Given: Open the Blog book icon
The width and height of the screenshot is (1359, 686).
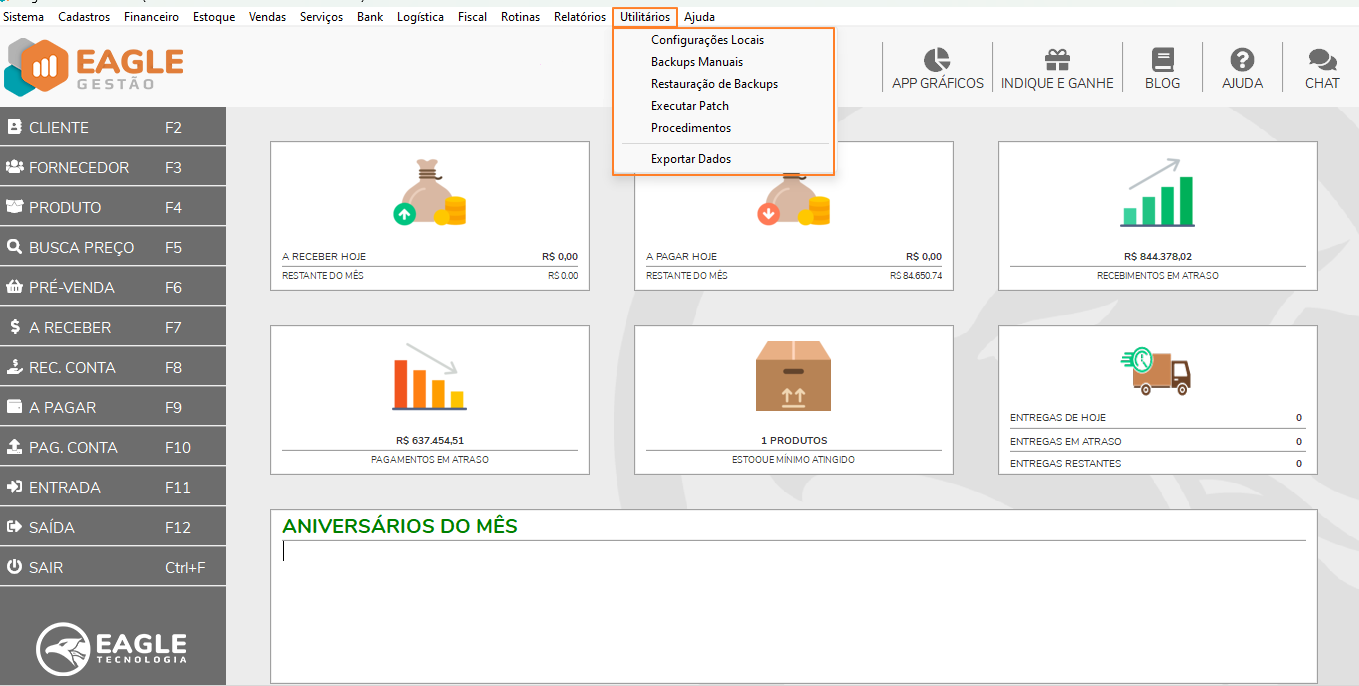Looking at the screenshot, I should 1162,60.
